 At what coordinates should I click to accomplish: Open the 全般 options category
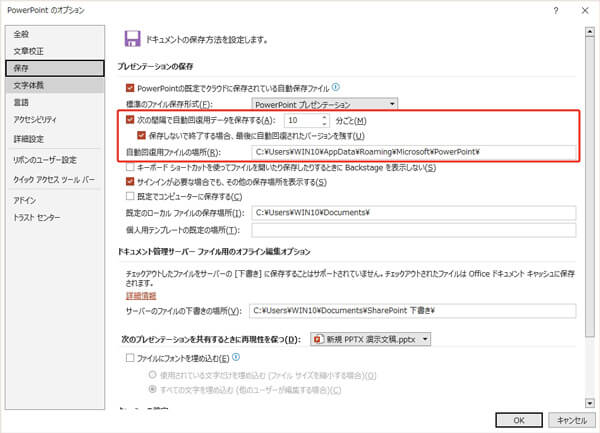[55, 34]
